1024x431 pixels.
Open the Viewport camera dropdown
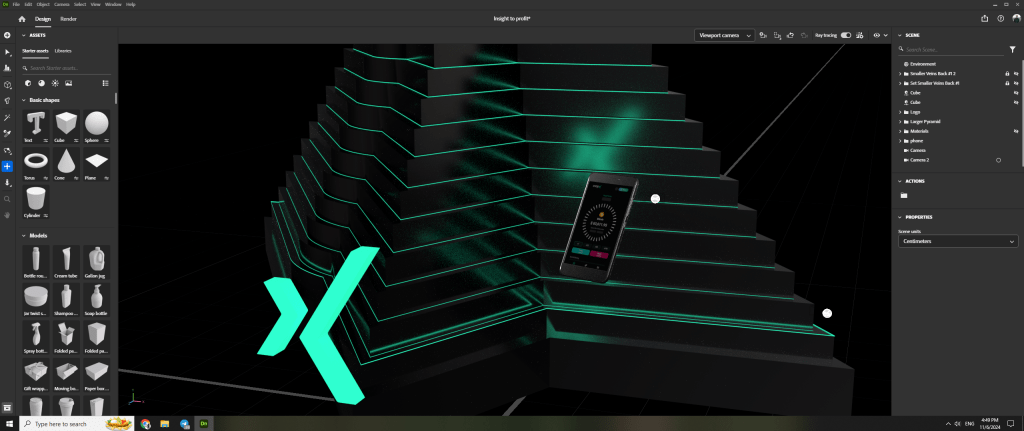click(x=724, y=35)
